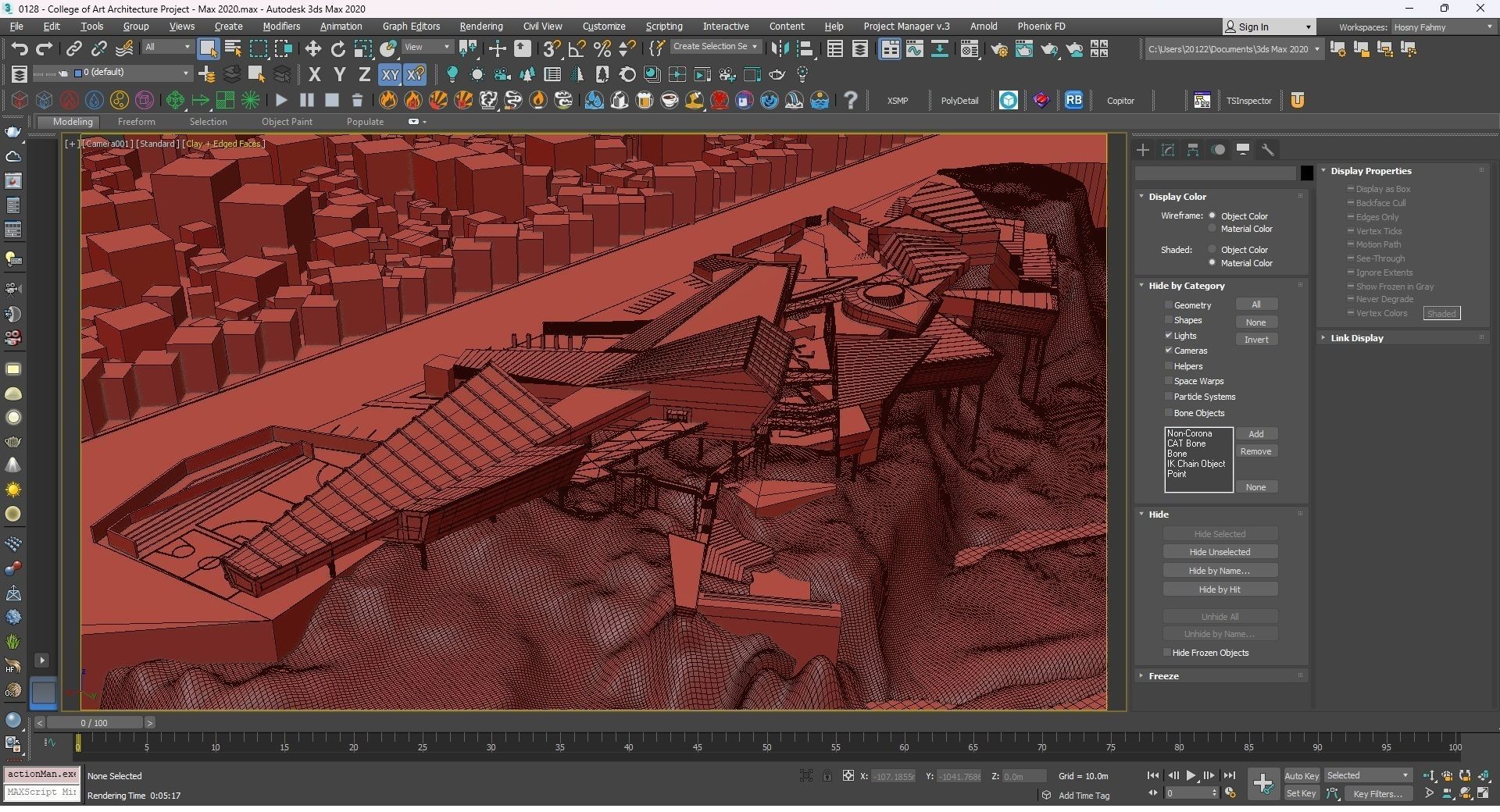The height and width of the screenshot is (812, 1500).
Task: Open the Create command panel tab
Action: [1143, 150]
